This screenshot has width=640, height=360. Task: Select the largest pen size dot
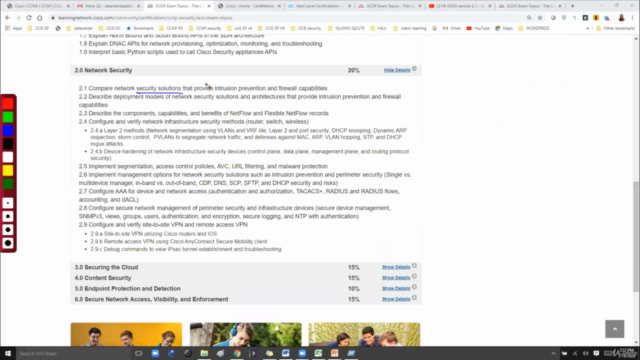tap(8, 243)
